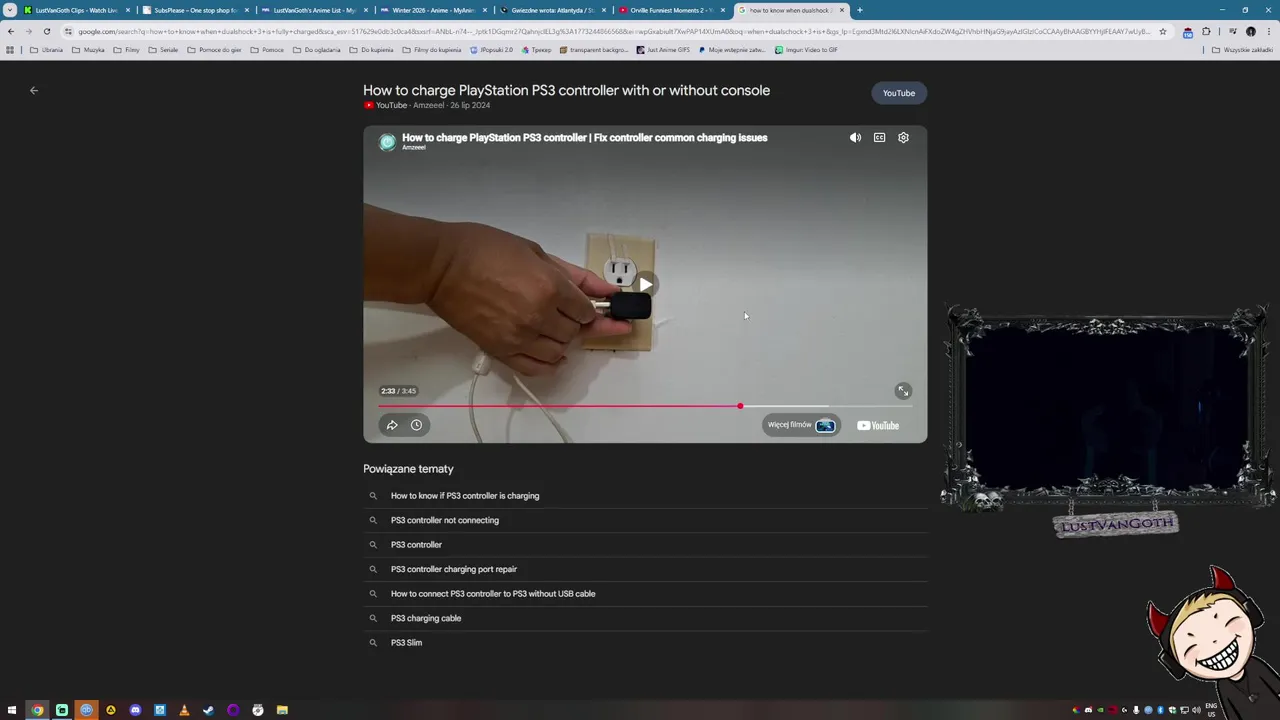Open qBittorrent from the taskbar
Screen dimensions: 1280x720
[x=86, y=710]
